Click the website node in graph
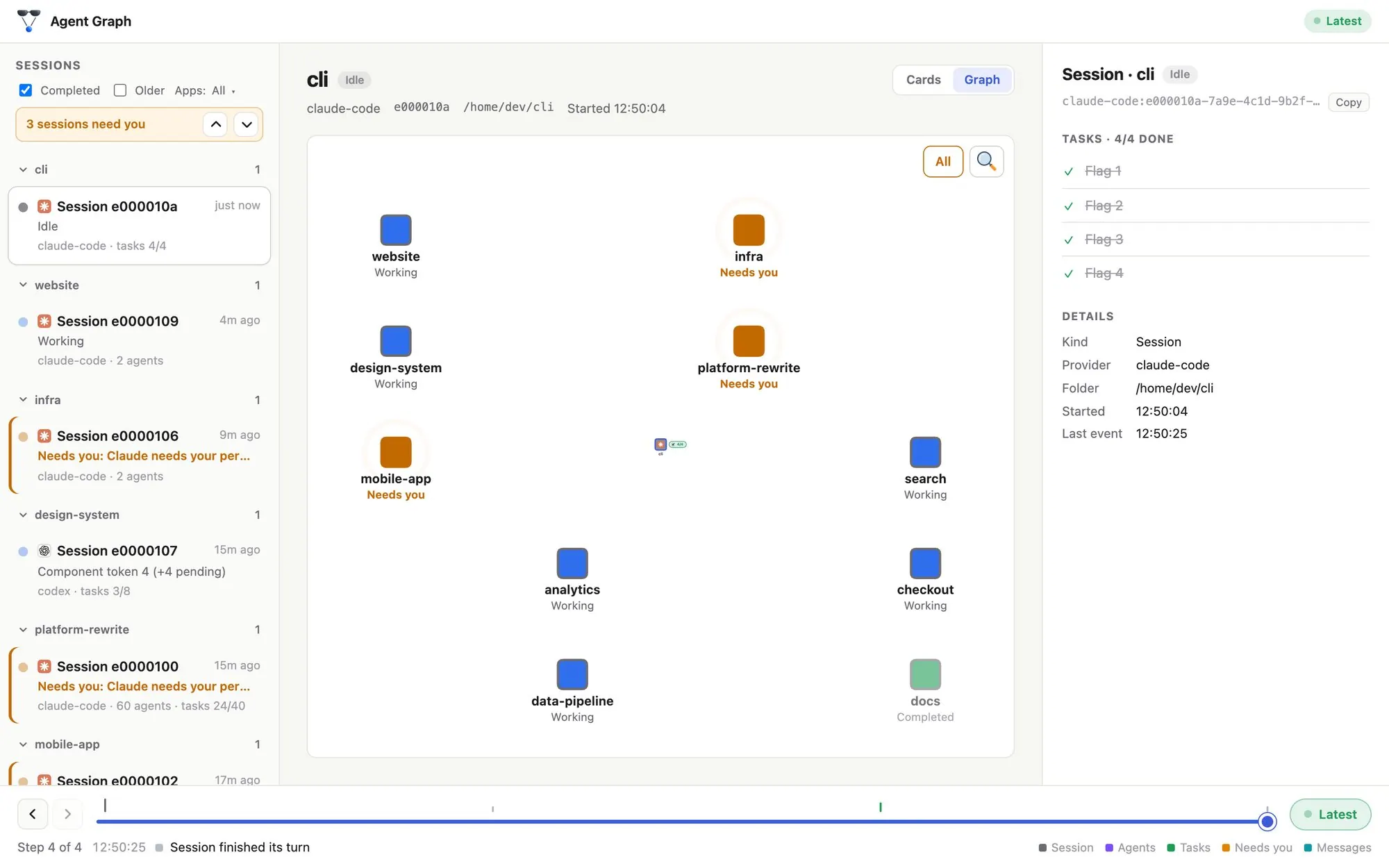This screenshot has height=868, width=1389. (x=396, y=230)
